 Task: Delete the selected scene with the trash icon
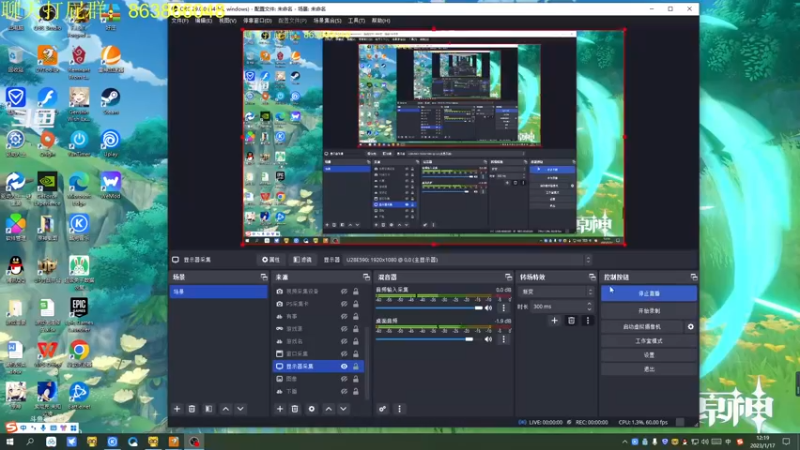pyautogui.click(x=192, y=409)
